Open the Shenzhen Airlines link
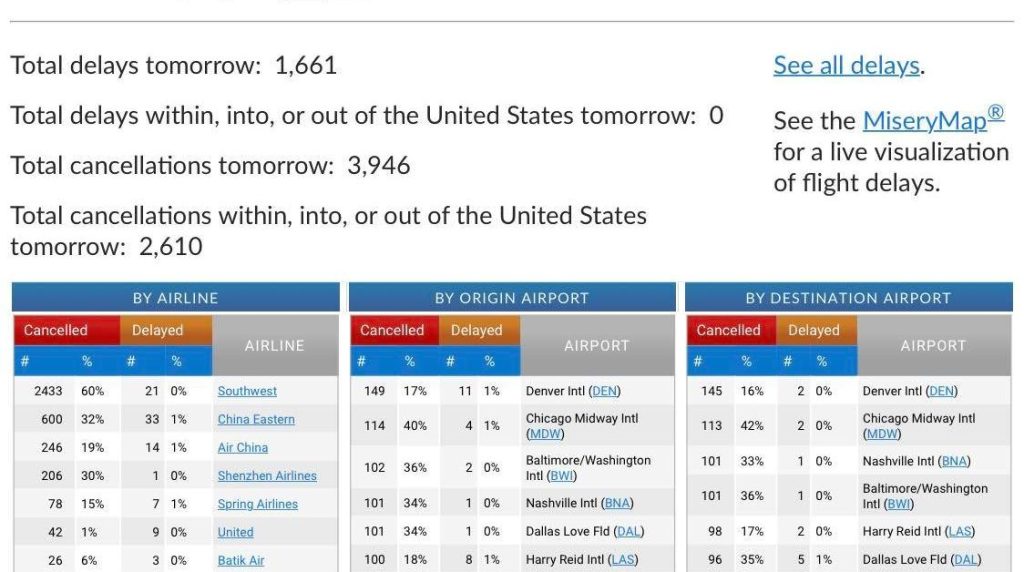The image size is (1024, 572). [267, 475]
